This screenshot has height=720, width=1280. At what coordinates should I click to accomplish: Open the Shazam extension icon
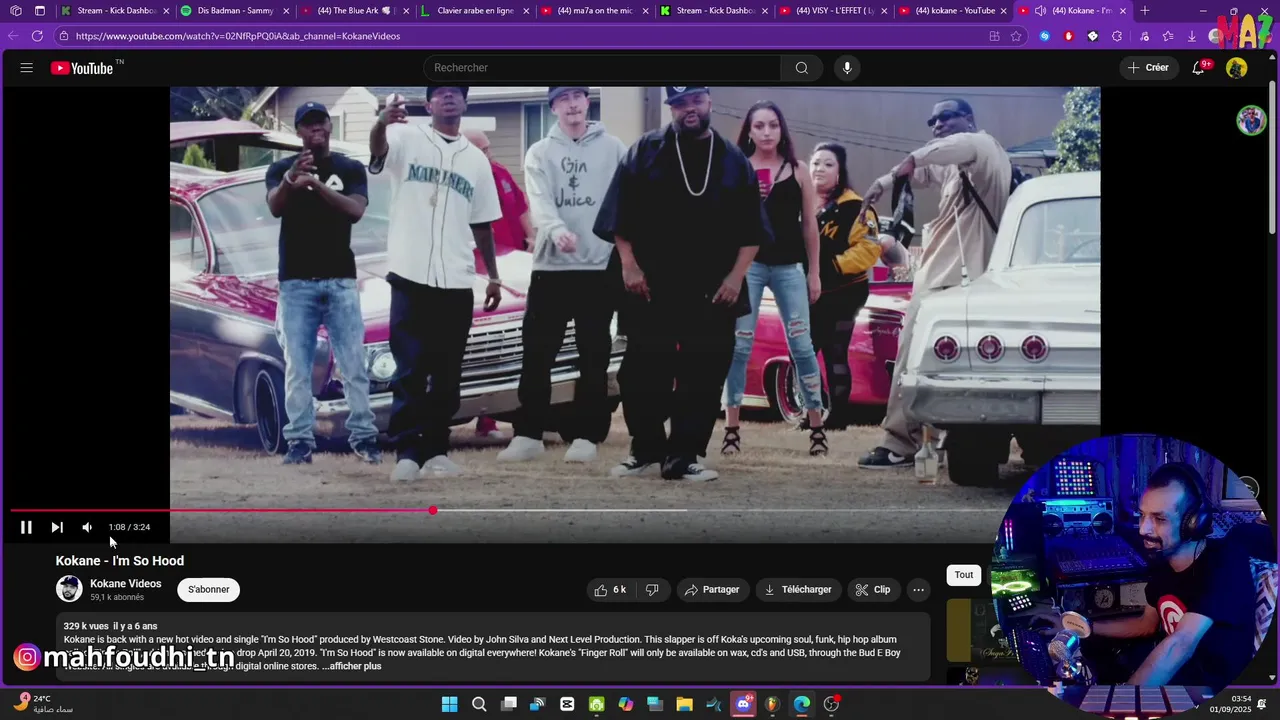tap(1045, 36)
